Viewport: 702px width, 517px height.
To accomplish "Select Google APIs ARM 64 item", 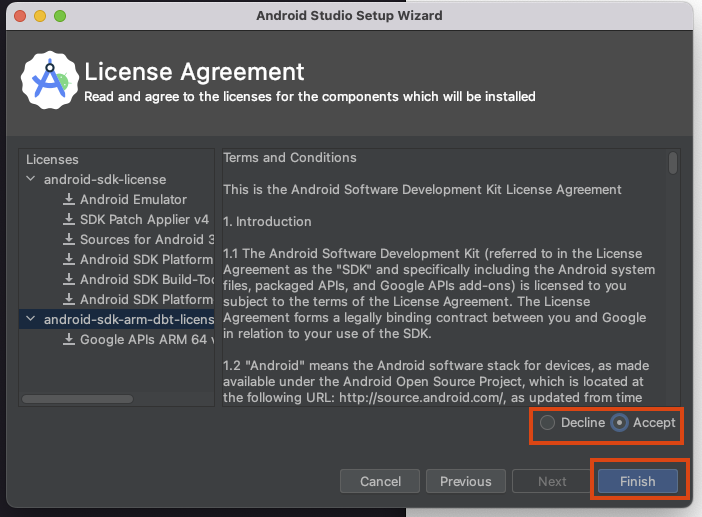I will pyautogui.click(x=147, y=339).
